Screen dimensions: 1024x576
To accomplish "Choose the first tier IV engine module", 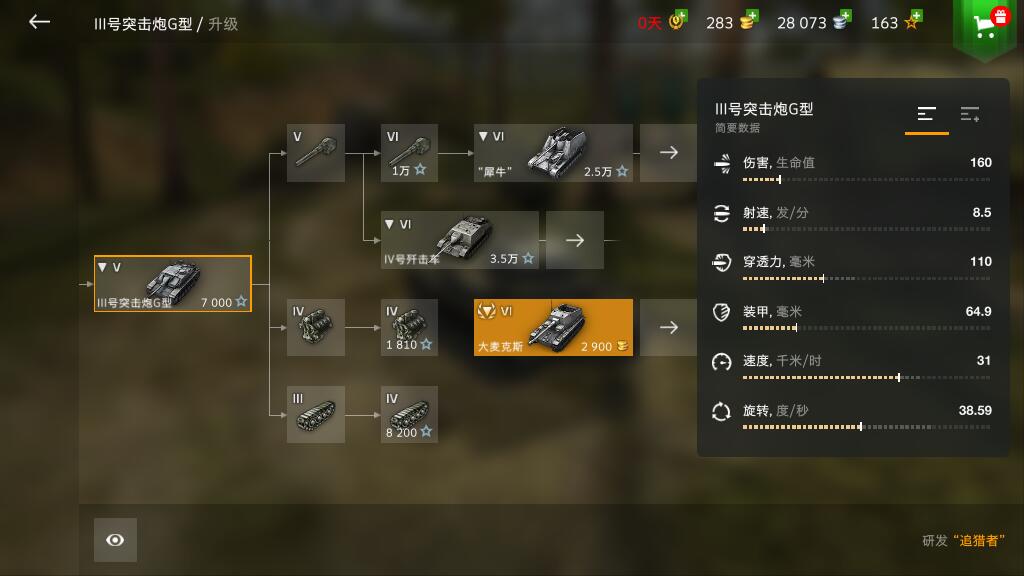I will click(315, 327).
